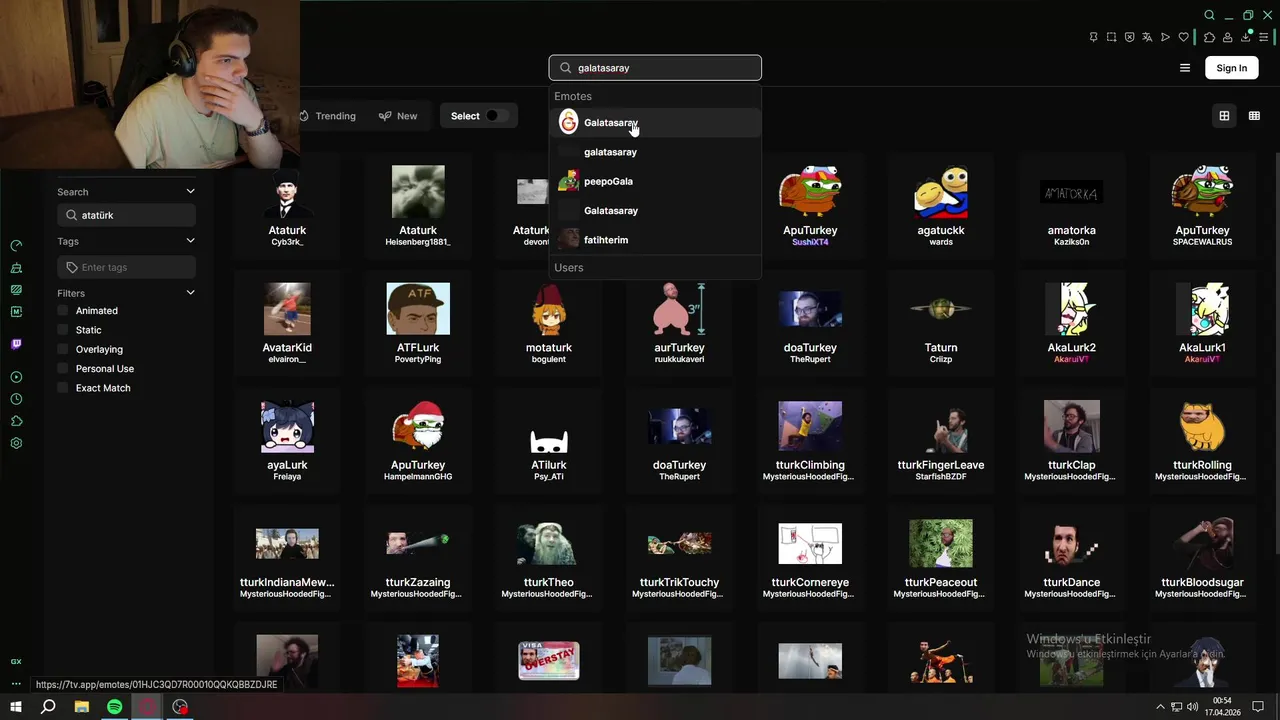This screenshot has height=720, width=1280.
Task: Open StarfishBZDF author link
Action: pos(941,477)
